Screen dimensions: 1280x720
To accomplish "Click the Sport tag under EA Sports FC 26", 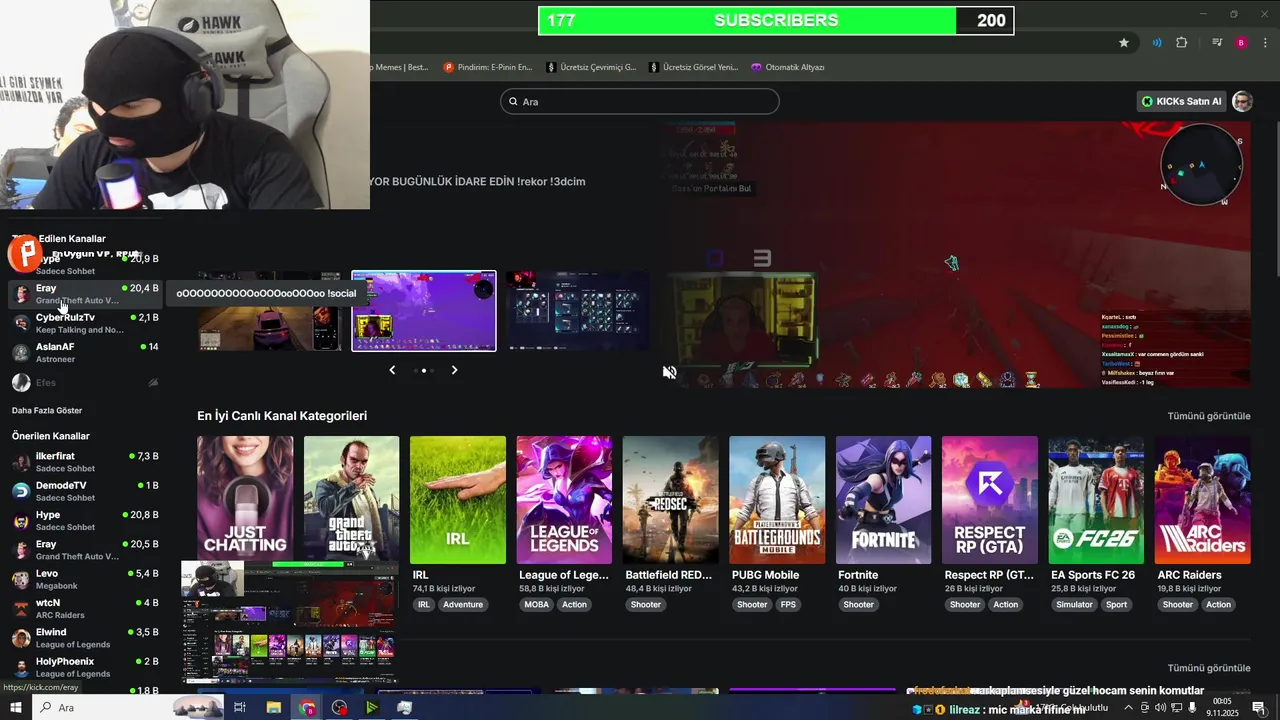I will click(1117, 605).
